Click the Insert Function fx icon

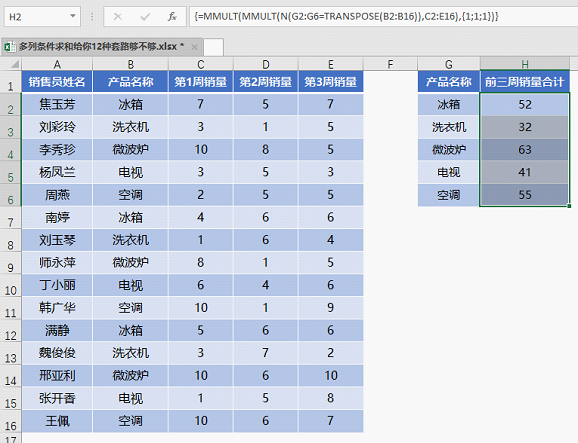172,16
